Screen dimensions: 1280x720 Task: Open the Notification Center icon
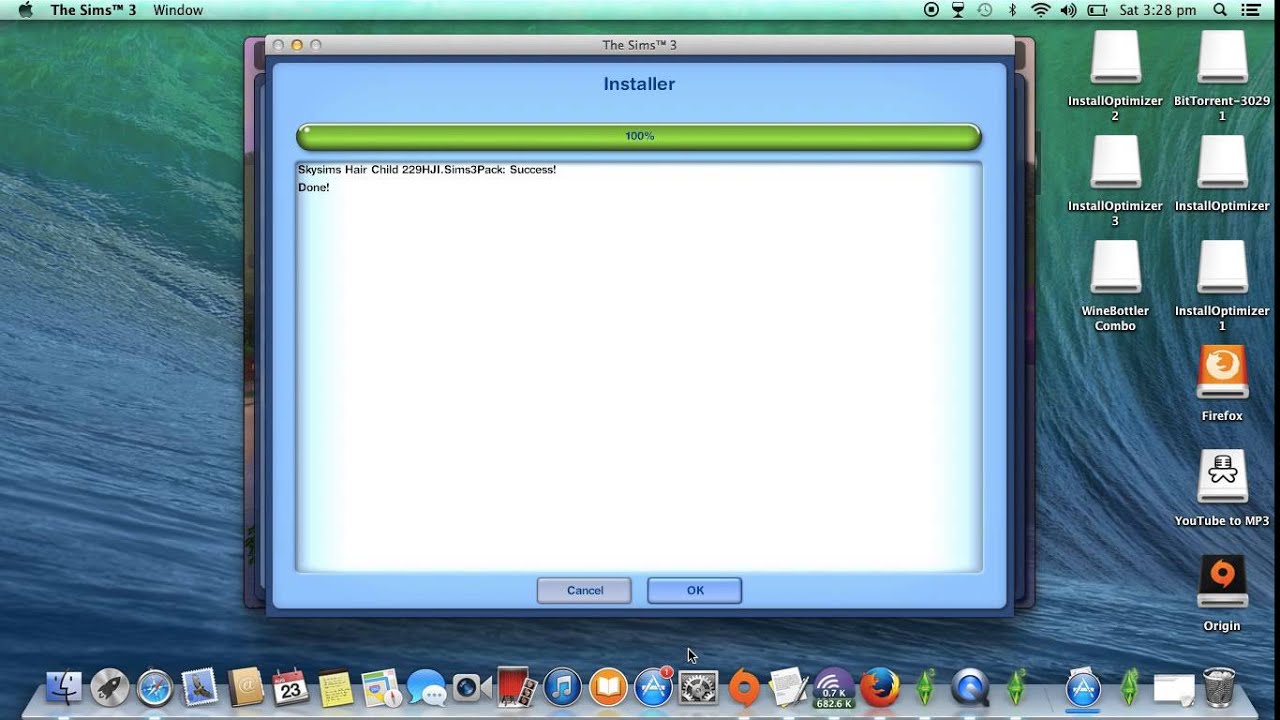1251,10
